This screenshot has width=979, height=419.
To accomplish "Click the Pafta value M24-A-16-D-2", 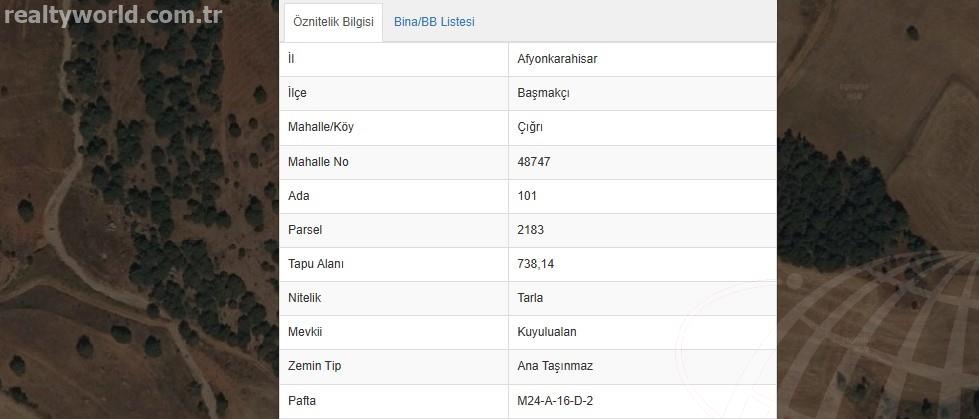I will (x=555, y=400).
